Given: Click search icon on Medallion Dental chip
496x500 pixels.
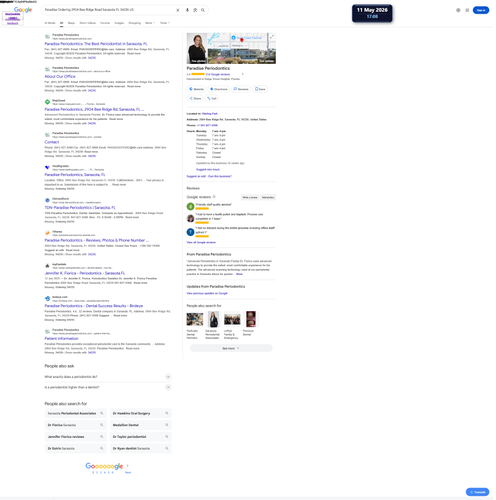Looking at the screenshot, I should tap(167, 425).
